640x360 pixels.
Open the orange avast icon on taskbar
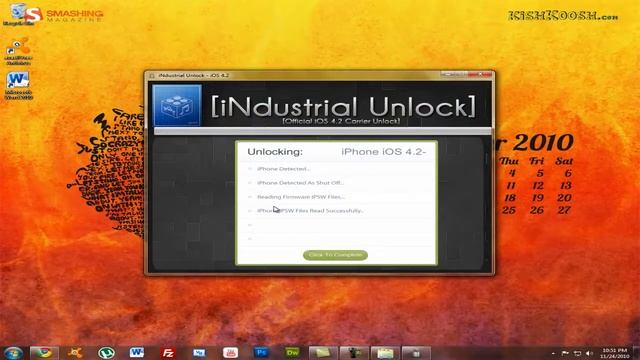(75, 353)
